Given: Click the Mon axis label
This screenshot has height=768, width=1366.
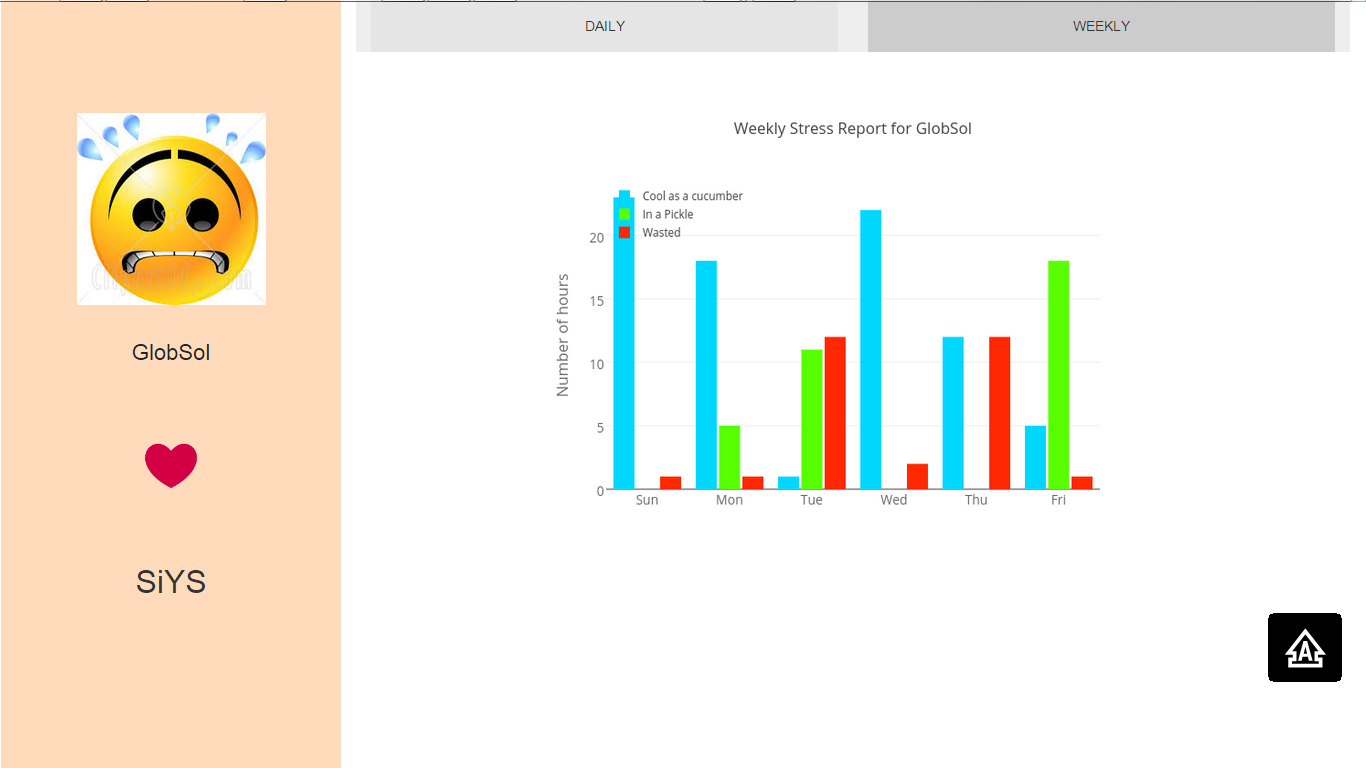Looking at the screenshot, I should (729, 500).
